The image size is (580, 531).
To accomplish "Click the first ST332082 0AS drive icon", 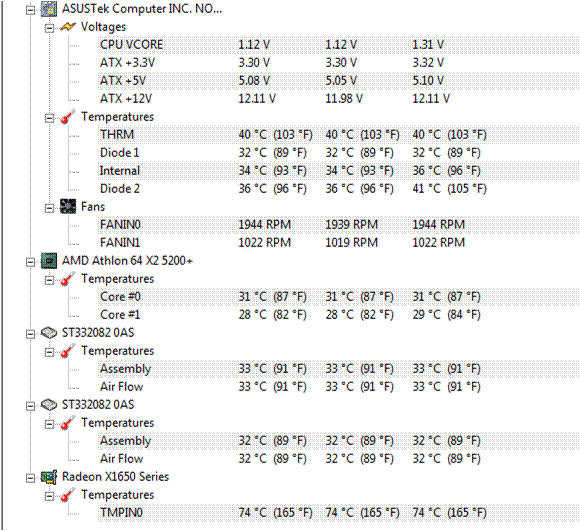I will coord(49,332).
